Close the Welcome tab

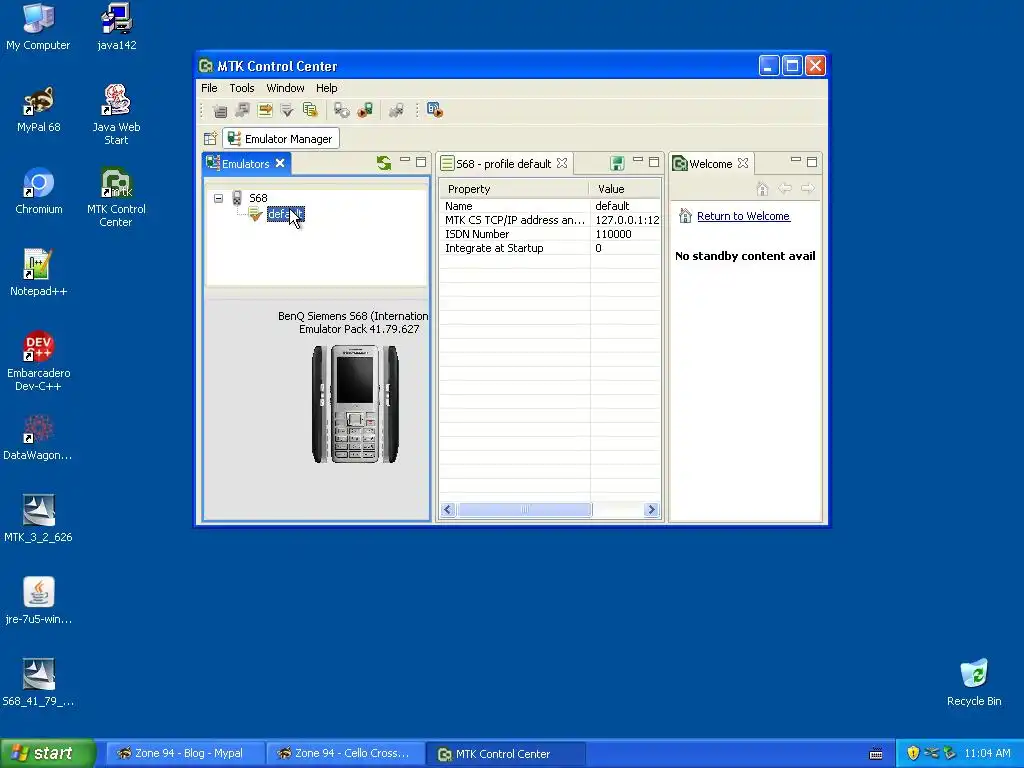pyautogui.click(x=743, y=163)
